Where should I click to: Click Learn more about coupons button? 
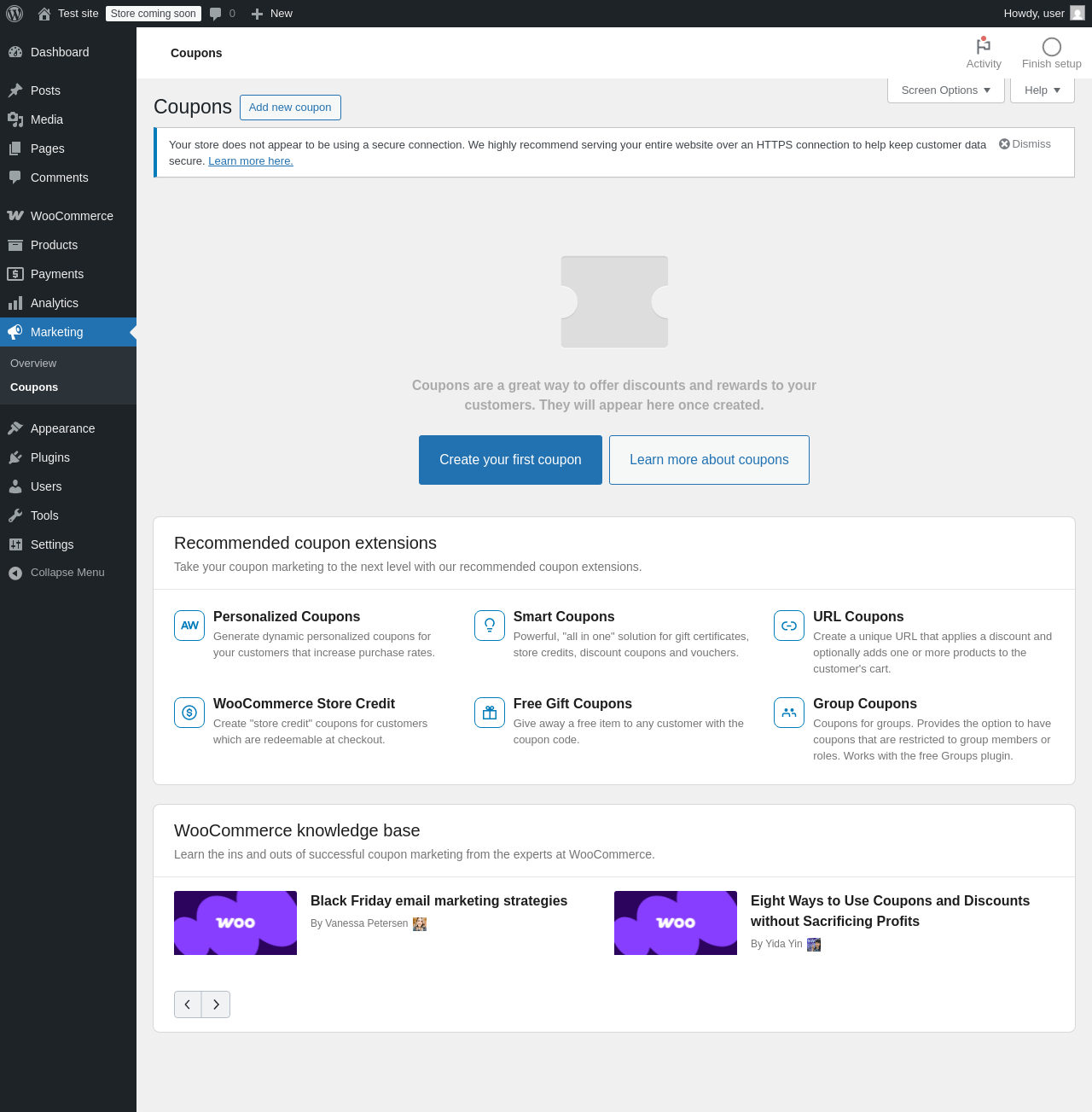(709, 460)
